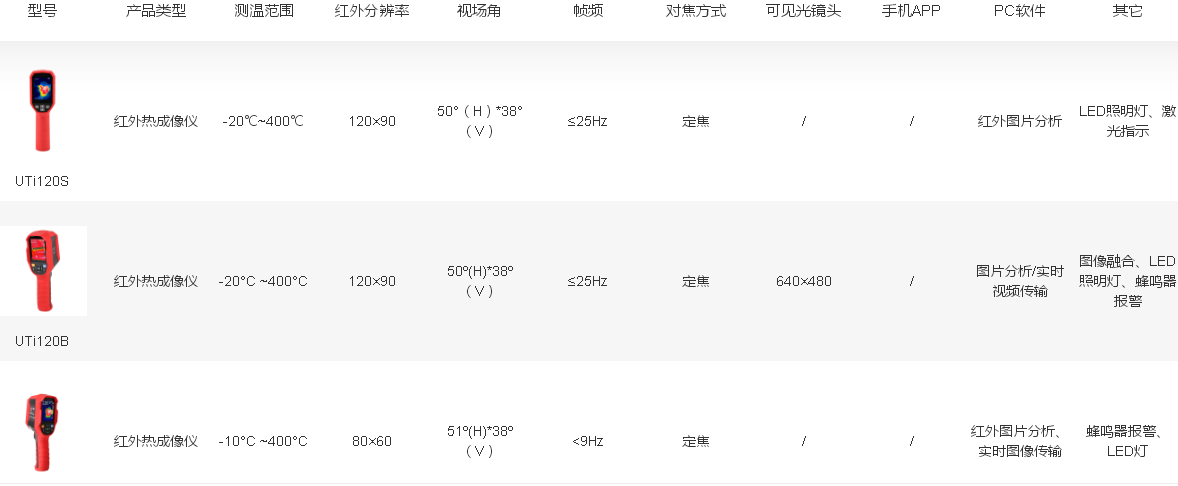Click the 手机APP column header
The image size is (1178, 486).
[911, 11]
